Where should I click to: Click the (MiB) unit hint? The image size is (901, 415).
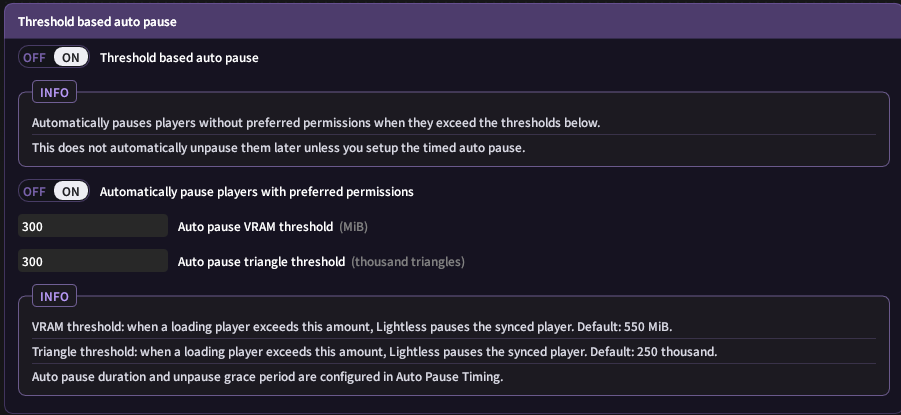point(353,227)
